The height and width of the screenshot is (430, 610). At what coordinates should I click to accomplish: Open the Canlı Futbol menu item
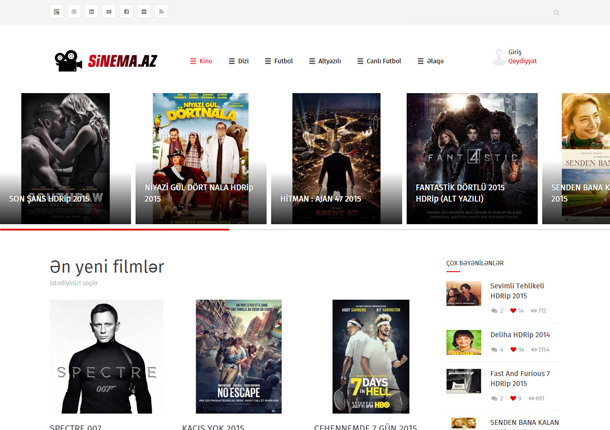coord(379,61)
